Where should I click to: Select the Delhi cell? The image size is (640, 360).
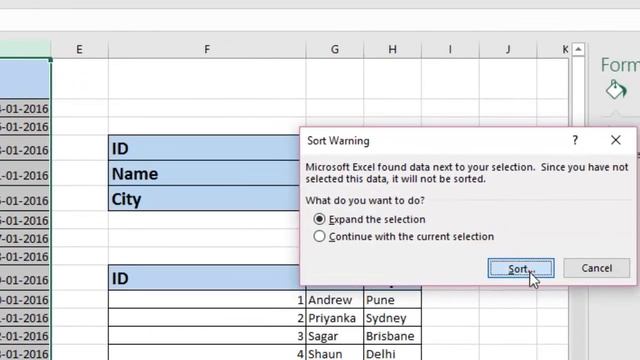click(x=392, y=353)
